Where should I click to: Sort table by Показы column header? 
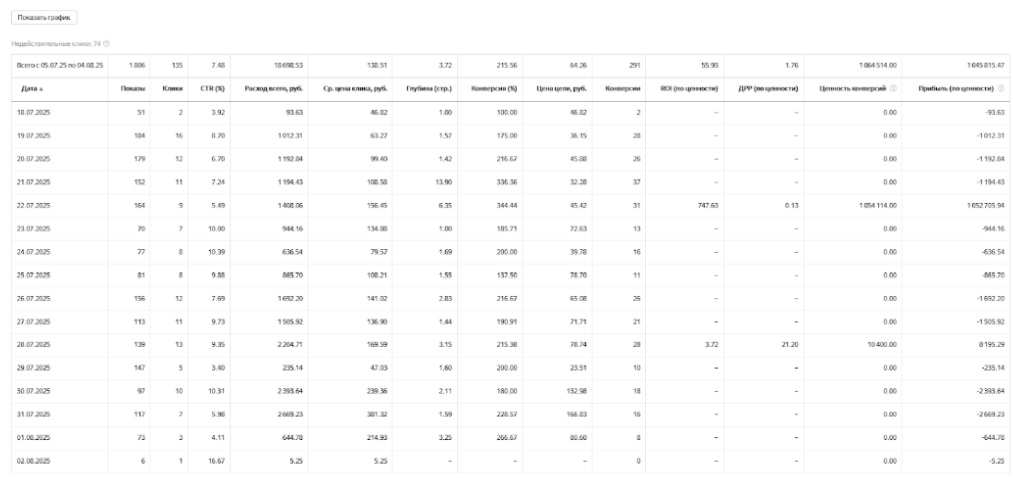(x=132, y=88)
